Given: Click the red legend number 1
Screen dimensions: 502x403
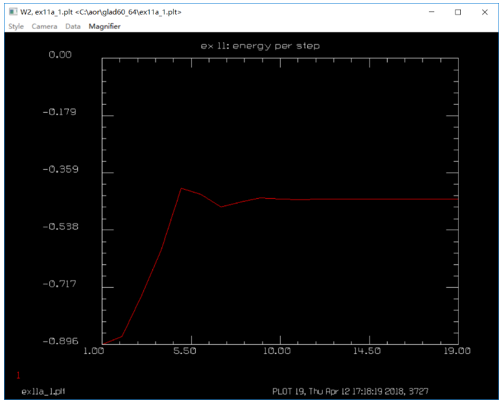Looking at the screenshot, I should 18,375.
